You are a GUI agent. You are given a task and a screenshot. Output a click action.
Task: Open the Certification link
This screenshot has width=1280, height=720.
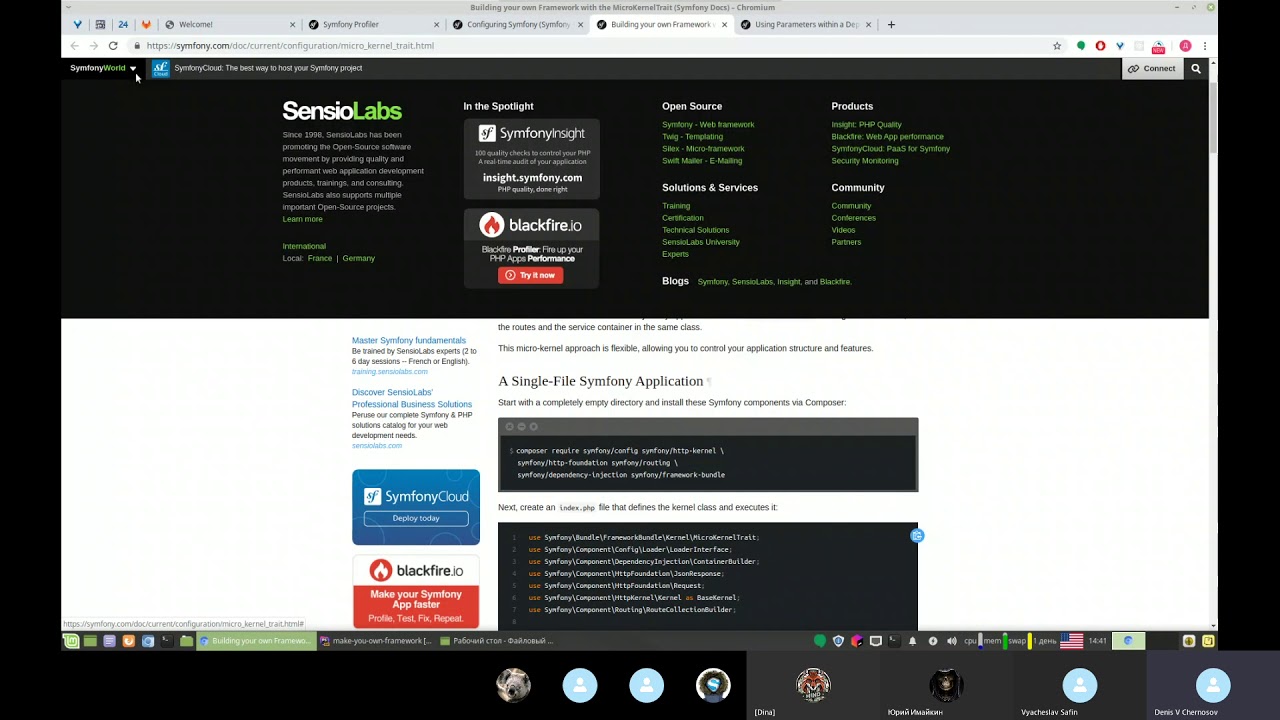682,217
